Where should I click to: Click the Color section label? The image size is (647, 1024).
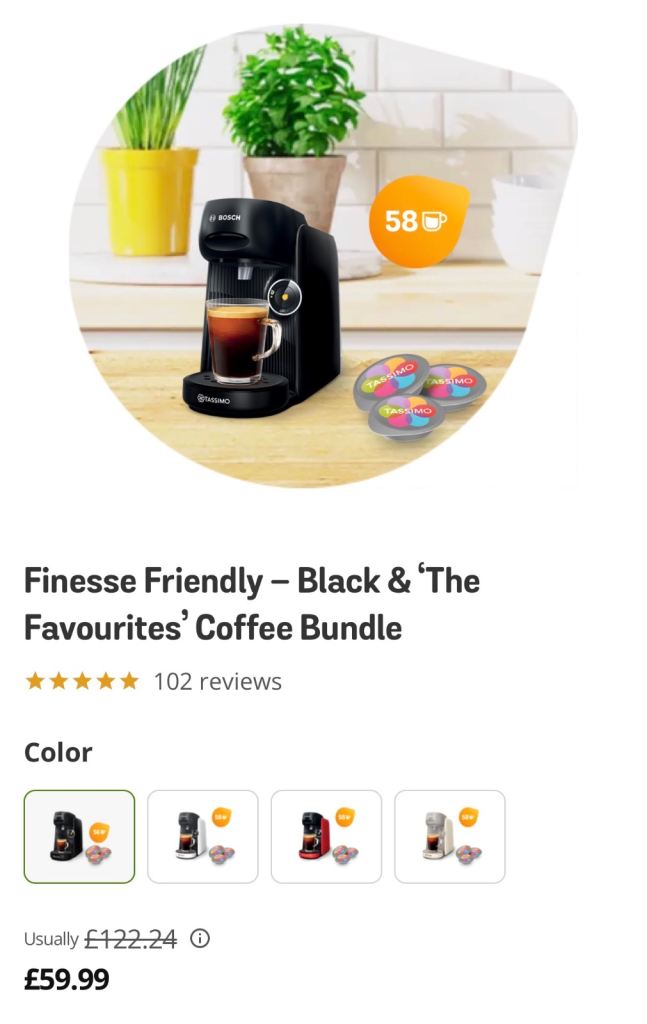click(58, 752)
